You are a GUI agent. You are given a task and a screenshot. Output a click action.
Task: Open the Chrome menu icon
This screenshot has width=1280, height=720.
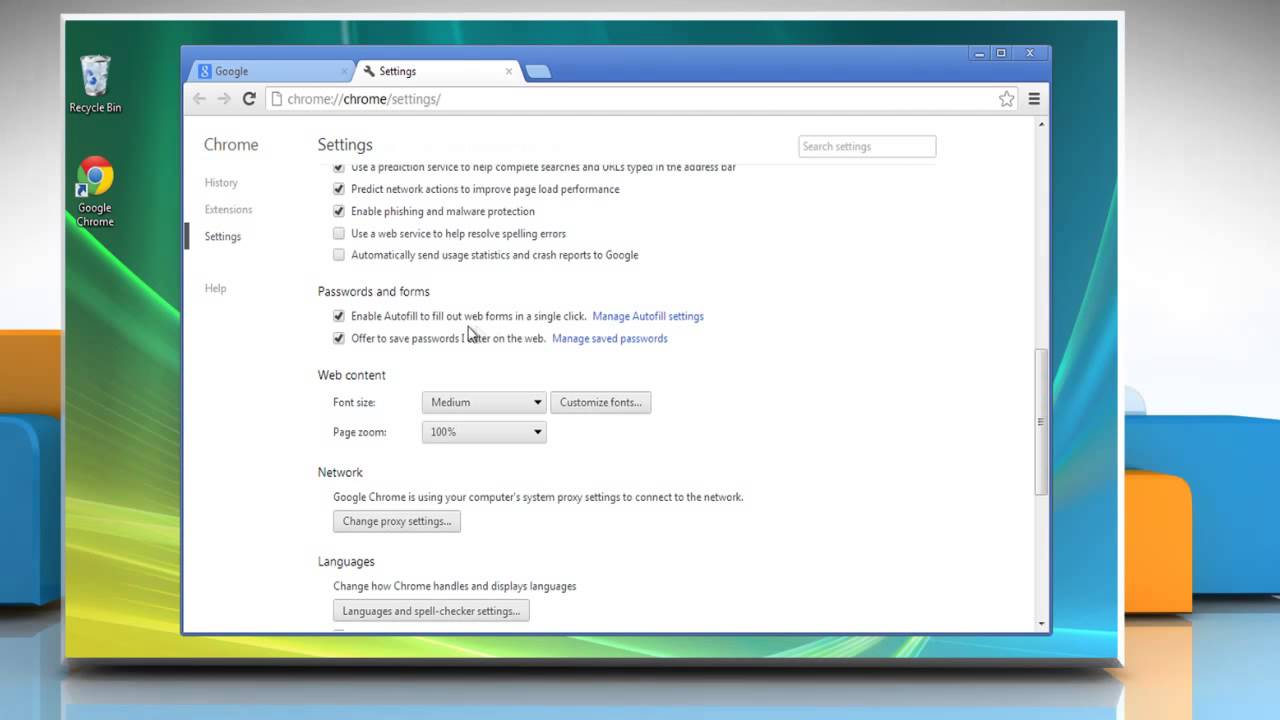[x=1034, y=99]
